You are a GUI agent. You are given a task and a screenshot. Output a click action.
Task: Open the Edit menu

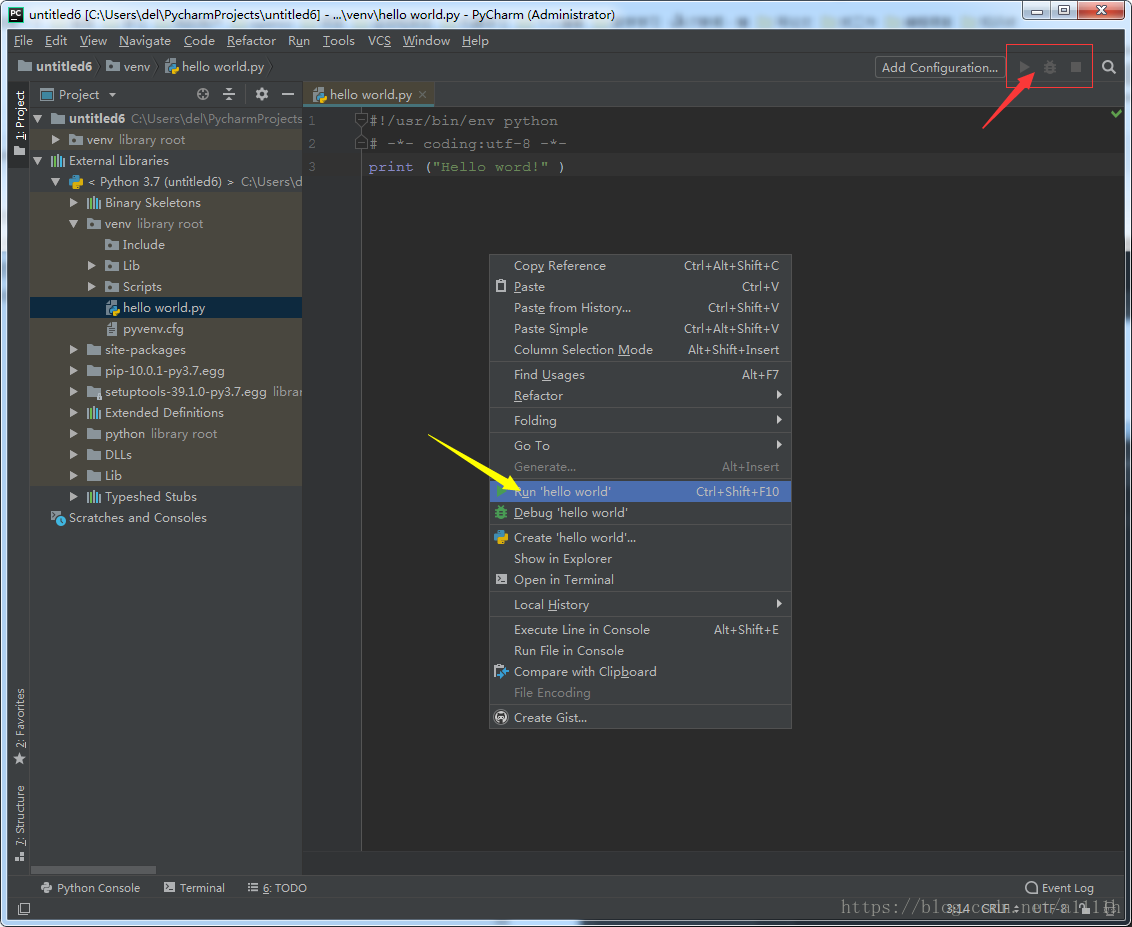click(x=56, y=40)
